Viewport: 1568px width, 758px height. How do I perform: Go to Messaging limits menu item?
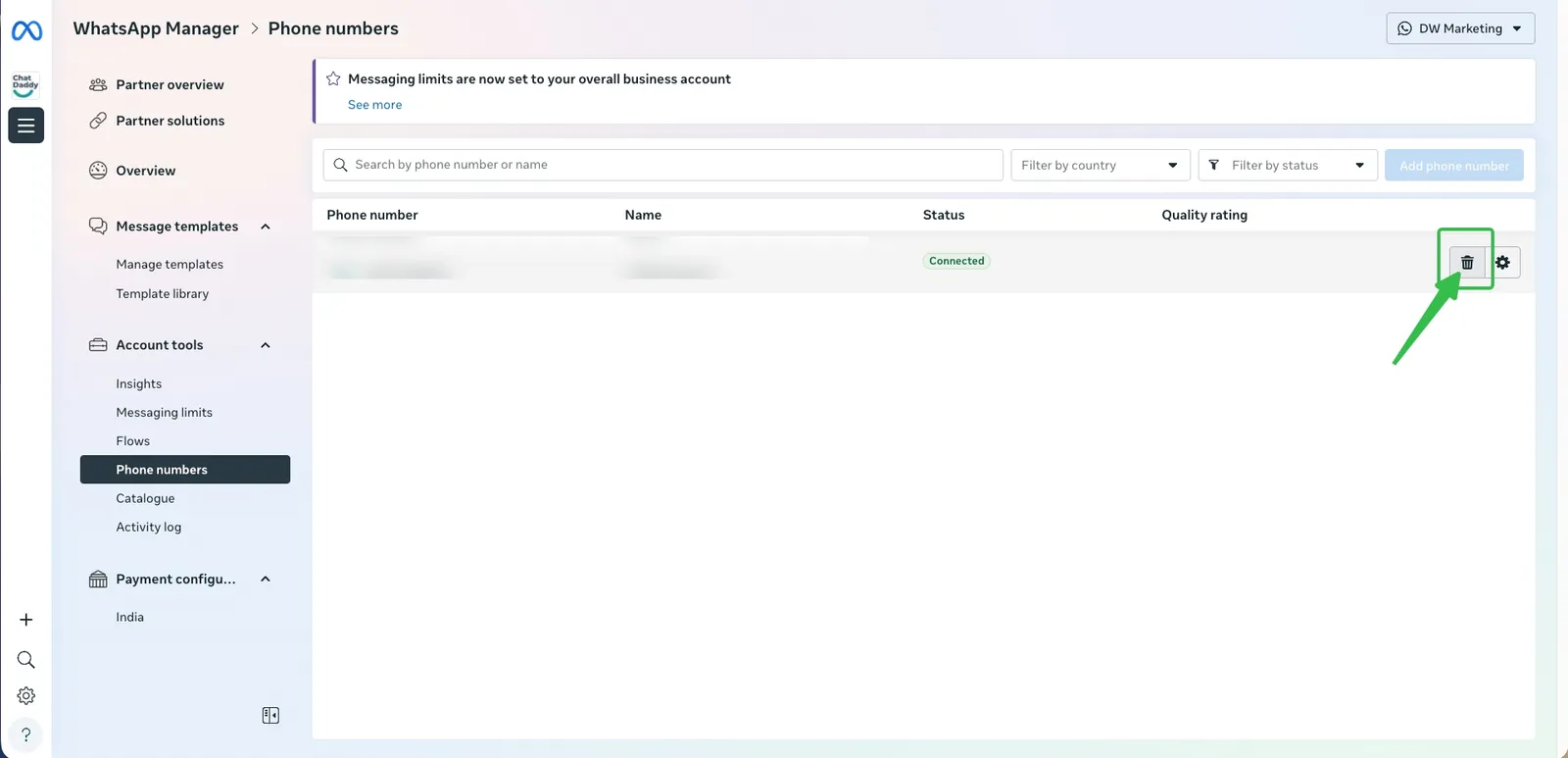(164, 413)
